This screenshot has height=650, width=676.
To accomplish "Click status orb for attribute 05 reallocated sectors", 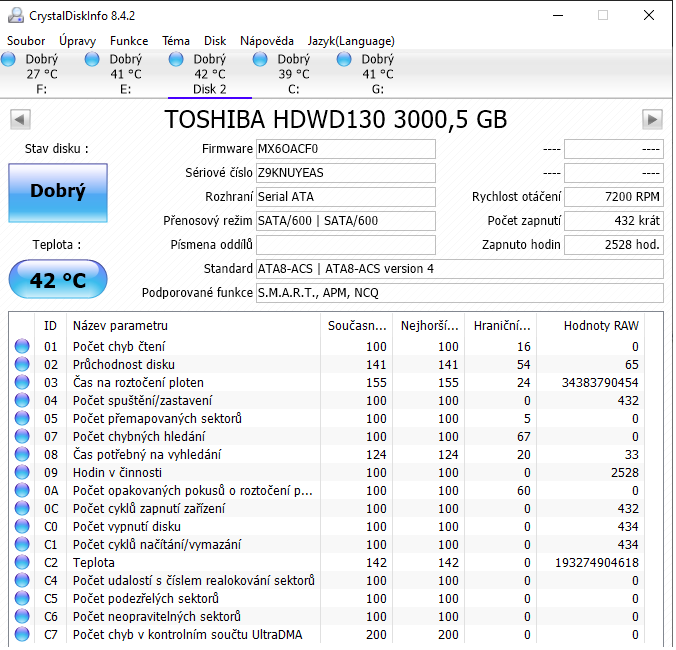I will [x=22, y=419].
